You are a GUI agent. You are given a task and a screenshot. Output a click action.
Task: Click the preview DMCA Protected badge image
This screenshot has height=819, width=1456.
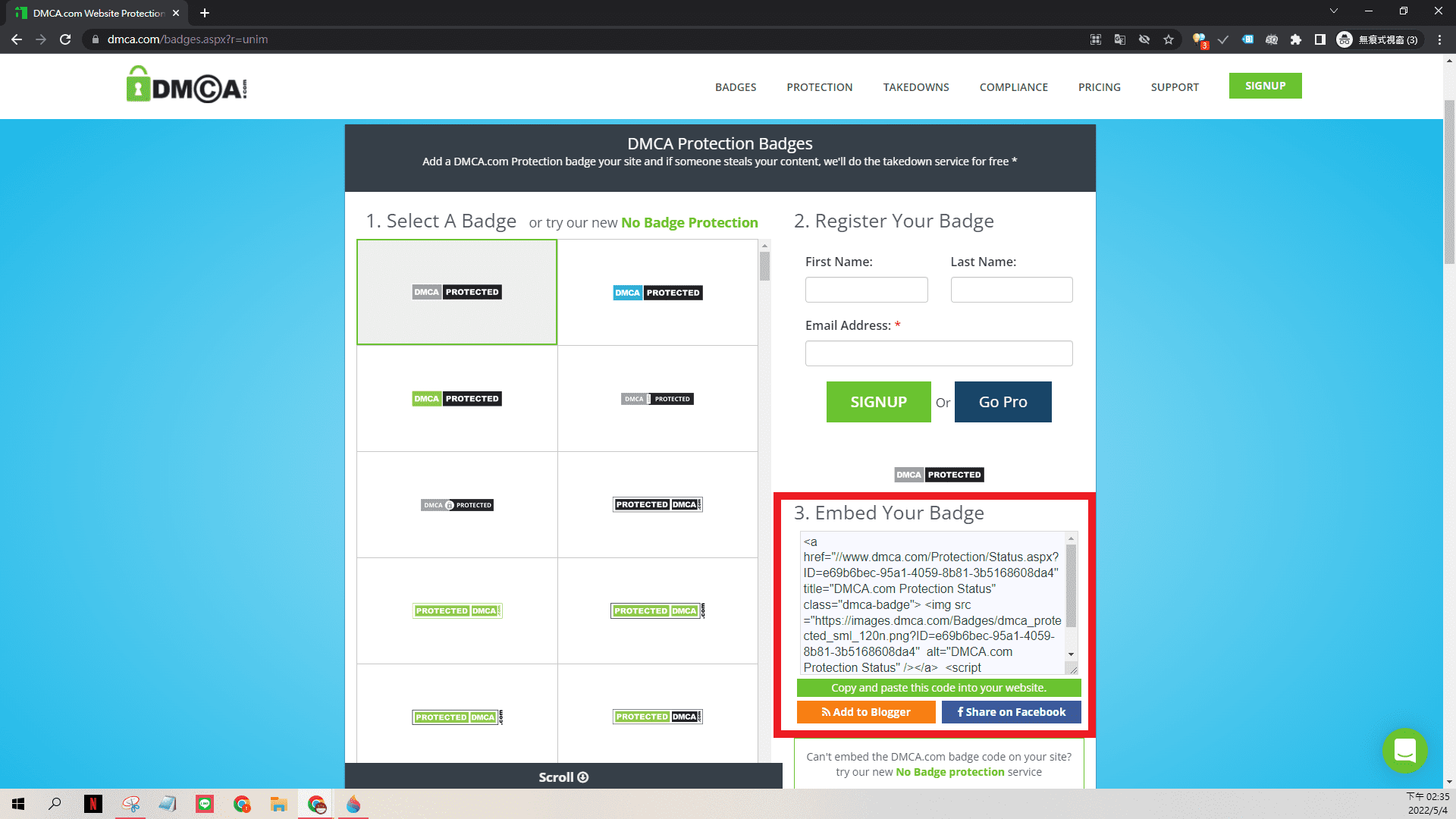coord(939,475)
